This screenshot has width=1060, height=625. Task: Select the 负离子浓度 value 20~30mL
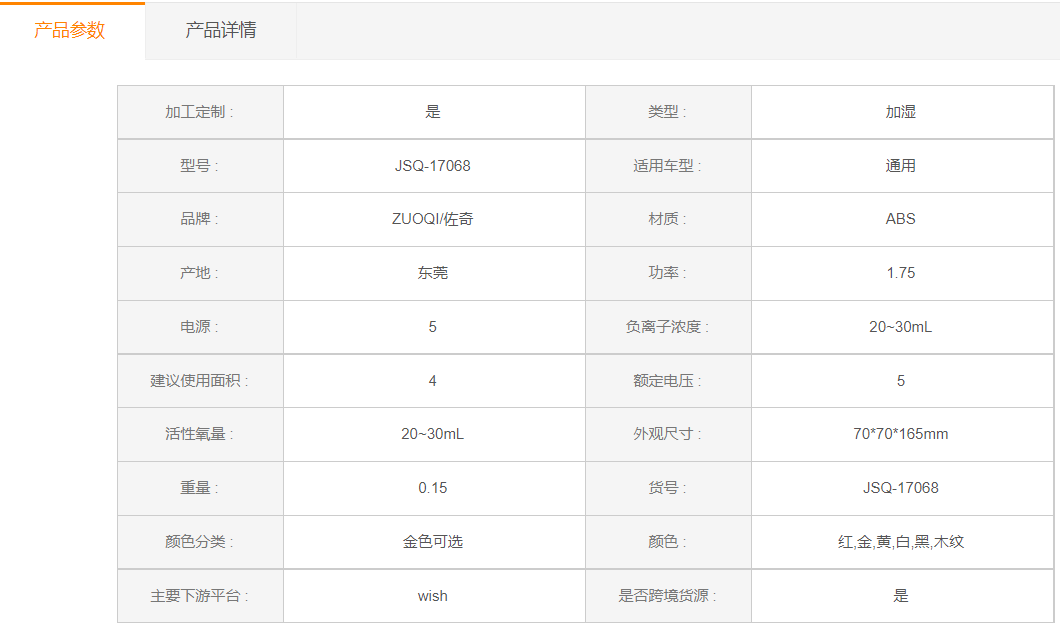pos(902,327)
